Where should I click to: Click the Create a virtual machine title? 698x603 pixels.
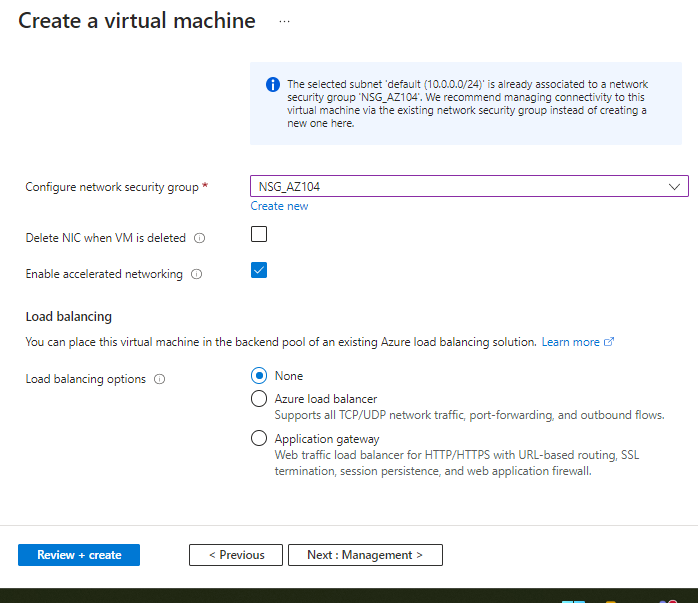point(137,21)
